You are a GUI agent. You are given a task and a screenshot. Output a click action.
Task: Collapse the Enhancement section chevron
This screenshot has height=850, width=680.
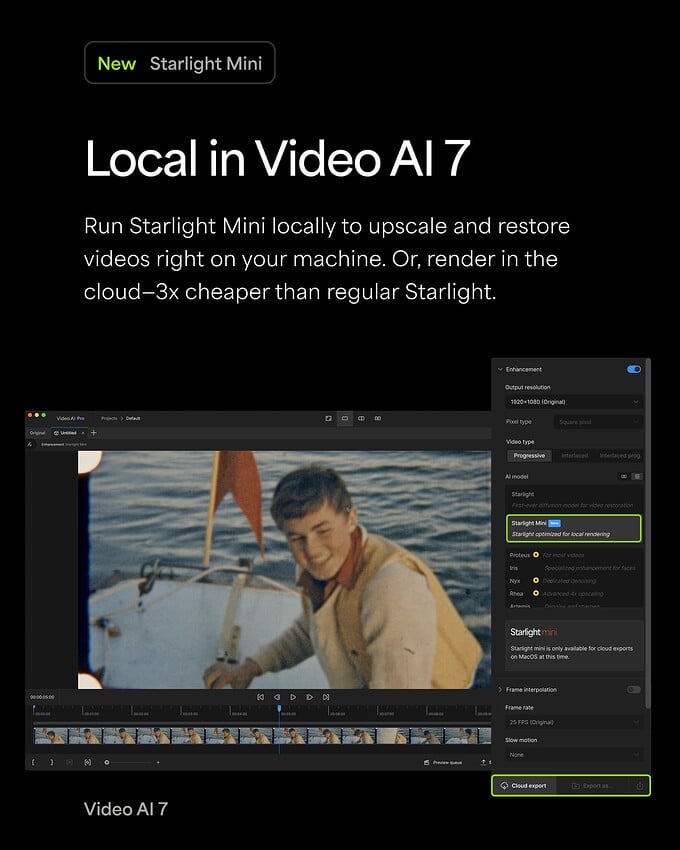(500, 369)
